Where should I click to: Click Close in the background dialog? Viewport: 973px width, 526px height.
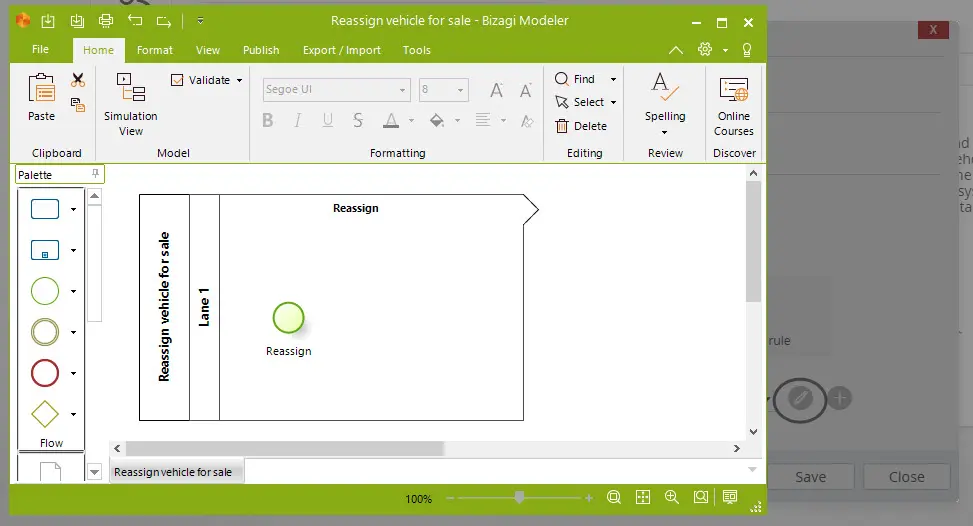click(907, 477)
